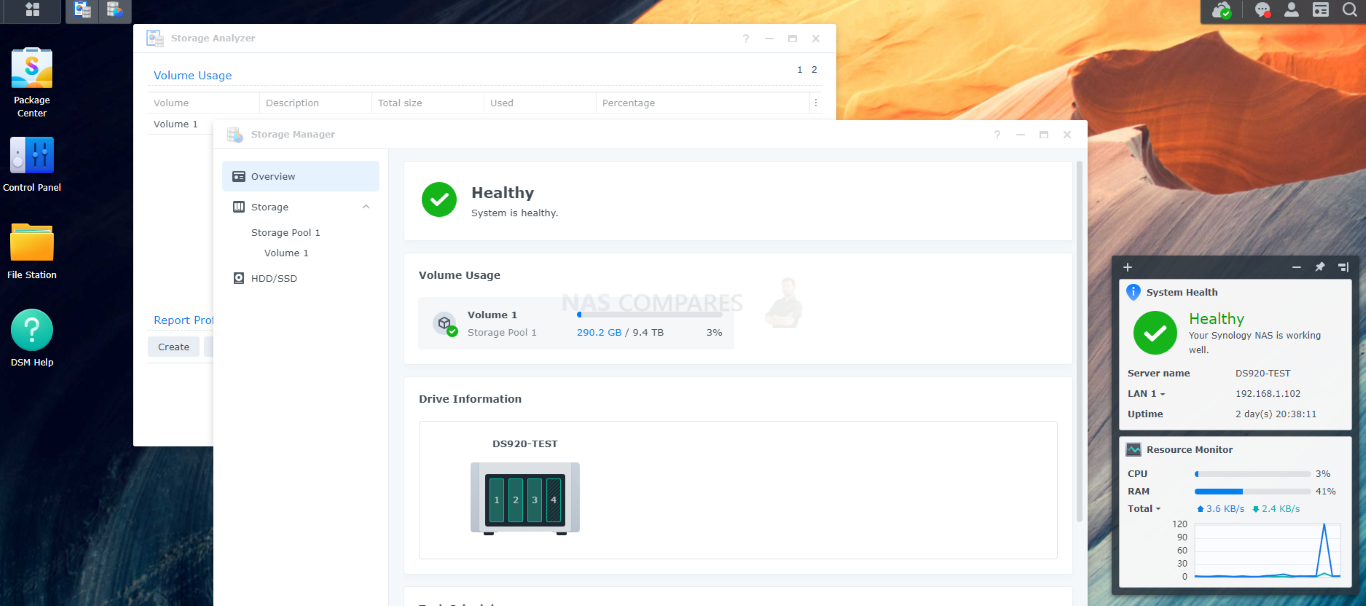Collapse the Storage section in sidebar
Viewport: 1366px width, 606px height.
click(366, 207)
